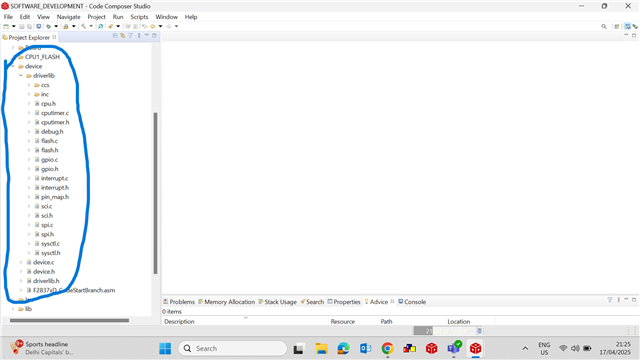Expand the inc folder

29,94
